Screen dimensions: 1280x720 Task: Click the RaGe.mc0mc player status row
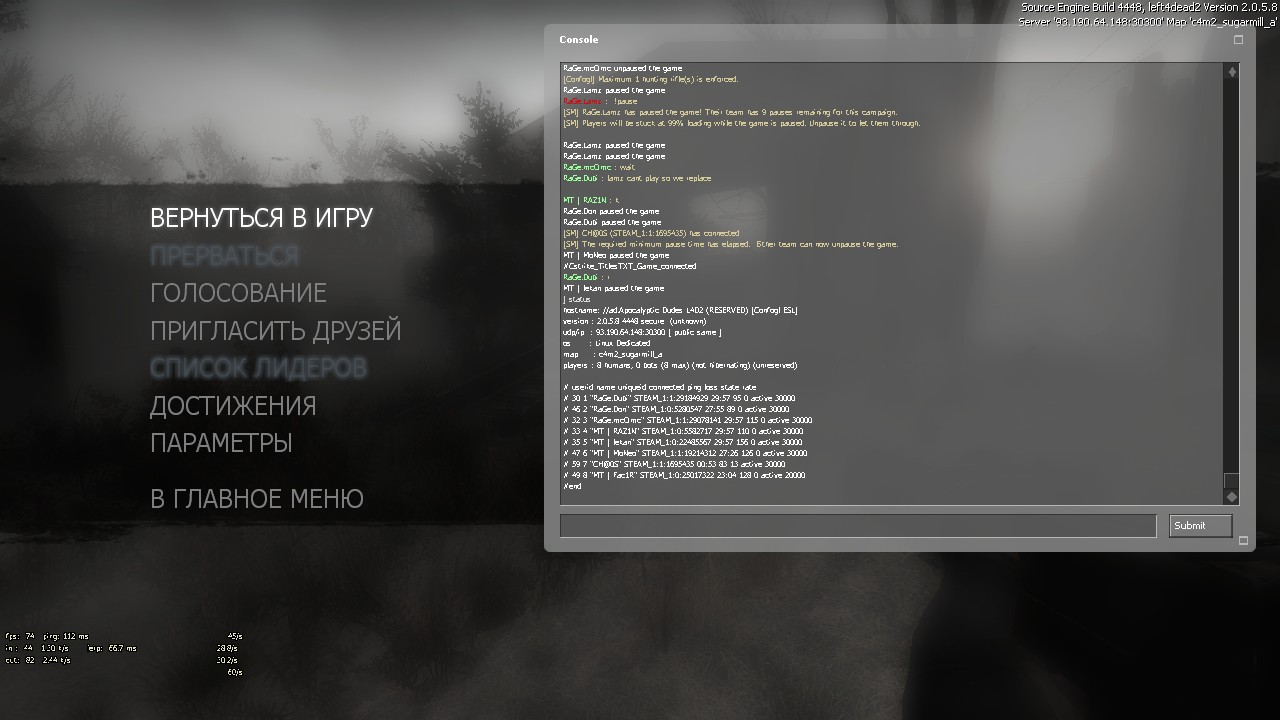pos(687,420)
